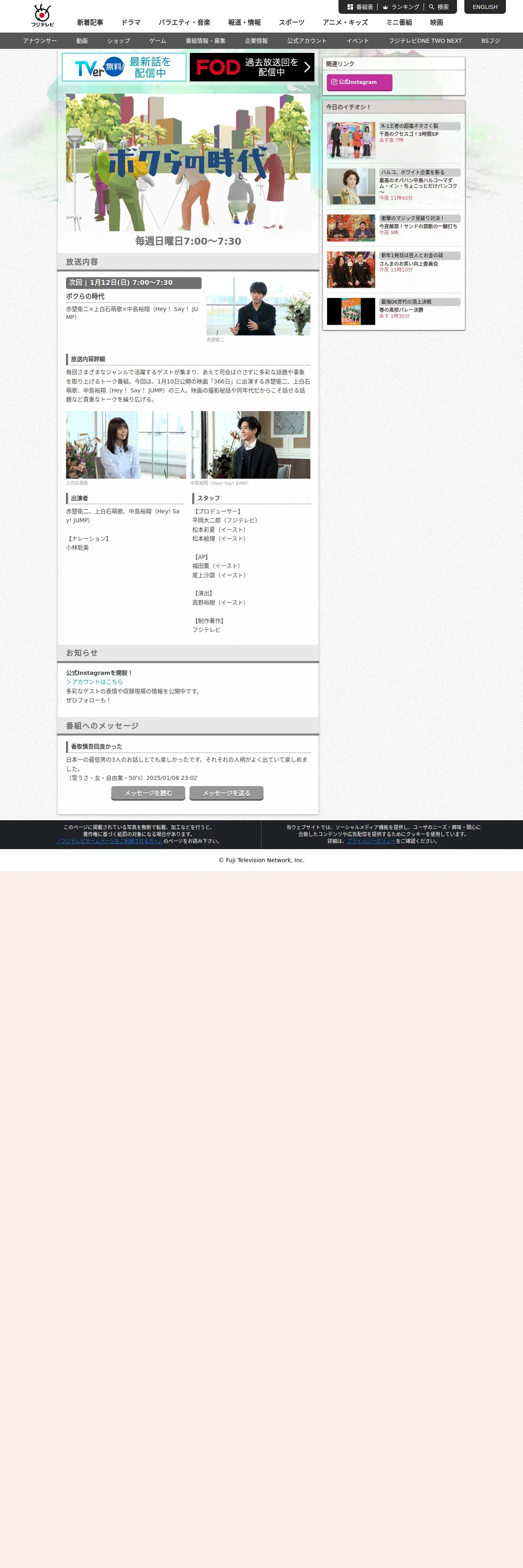Screen dimensions: 523x1568
Task: Open the 千鳥のクセスゴ！3時間SP thumbnail
Action: (x=351, y=140)
